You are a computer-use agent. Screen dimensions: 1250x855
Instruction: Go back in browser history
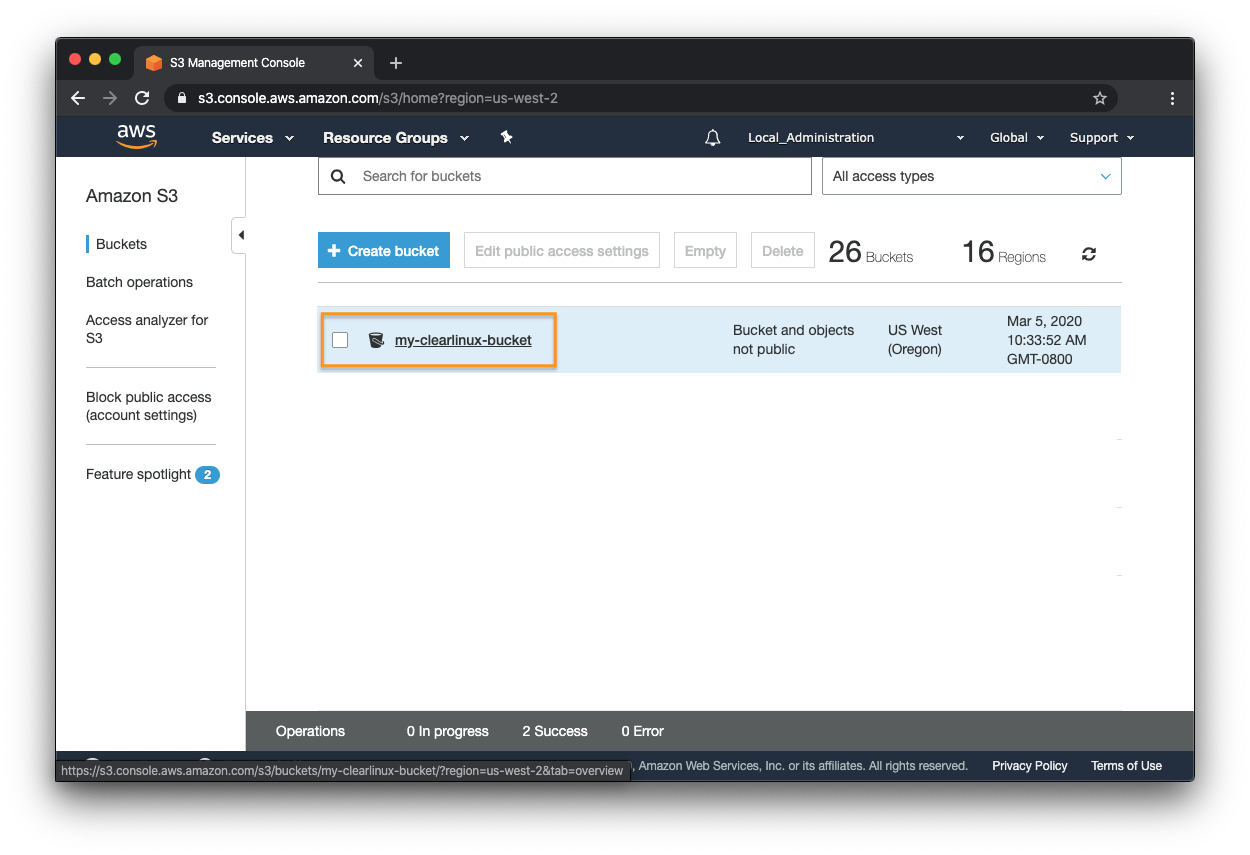[x=78, y=98]
